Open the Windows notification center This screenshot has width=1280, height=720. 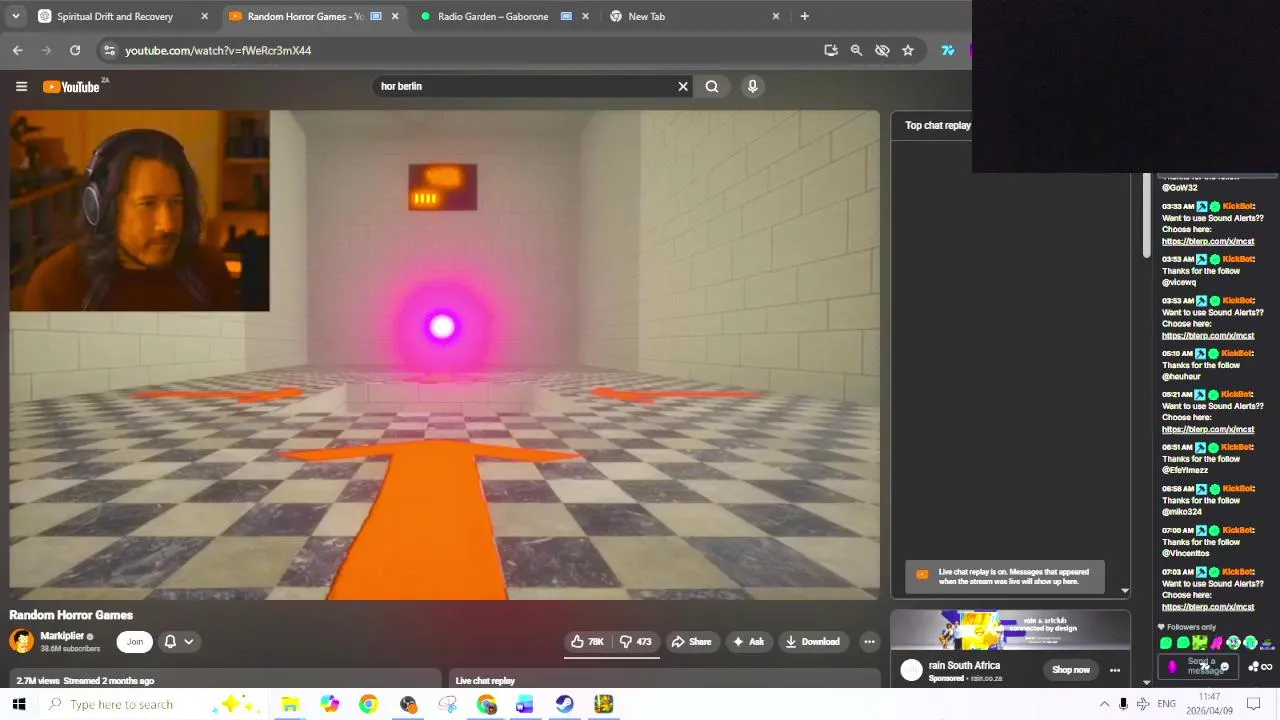(1254, 704)
